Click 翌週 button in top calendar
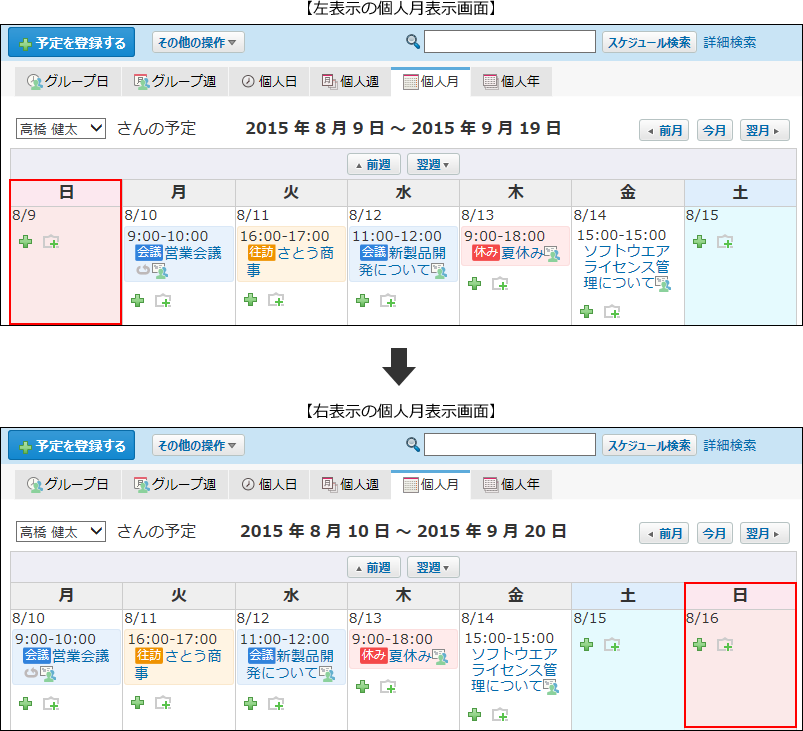 coord(433,164)
